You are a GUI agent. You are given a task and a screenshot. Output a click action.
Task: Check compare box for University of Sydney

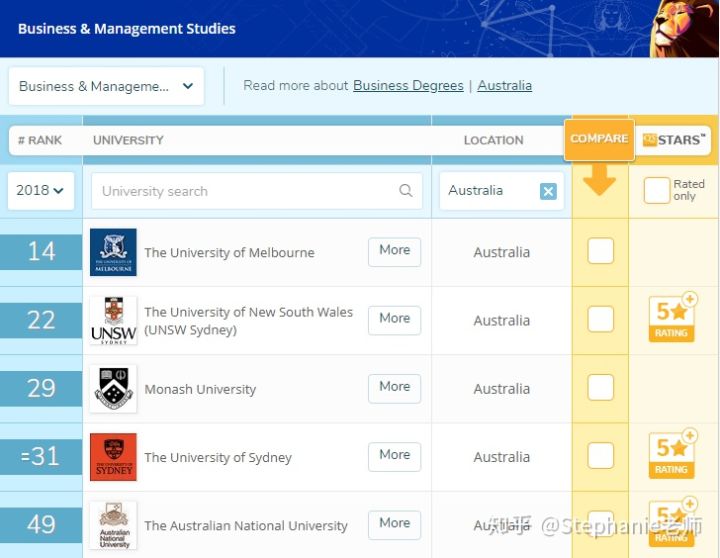pos(601,456)
